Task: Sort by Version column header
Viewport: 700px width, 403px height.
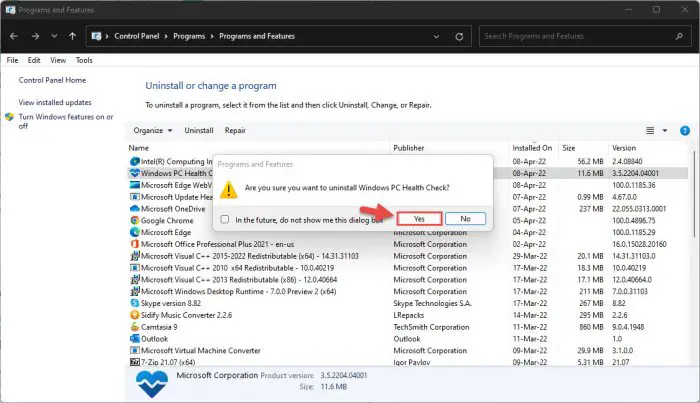Action: 624,148
